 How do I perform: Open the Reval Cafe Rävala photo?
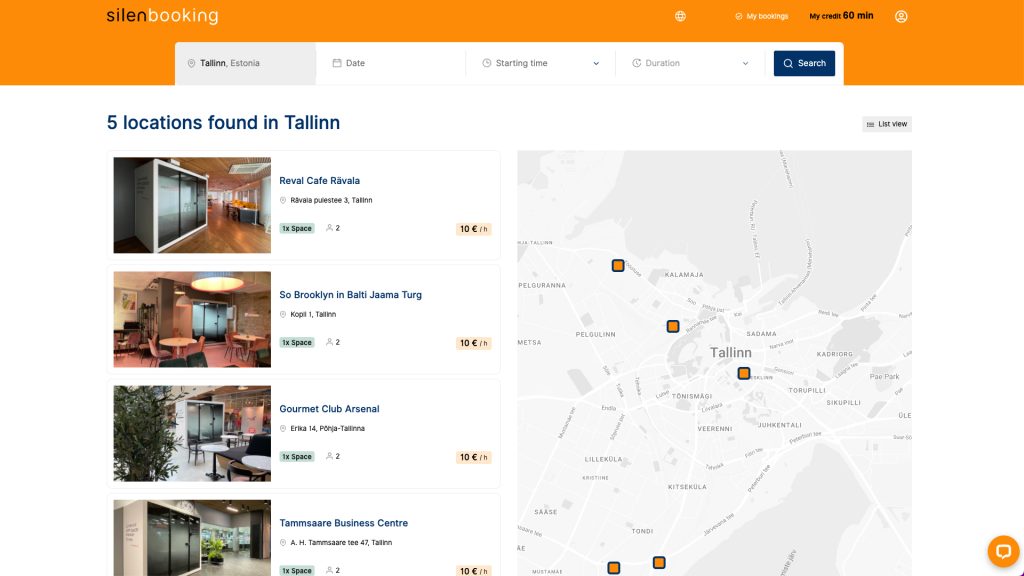pyautogui.click(x=192, y=205)
